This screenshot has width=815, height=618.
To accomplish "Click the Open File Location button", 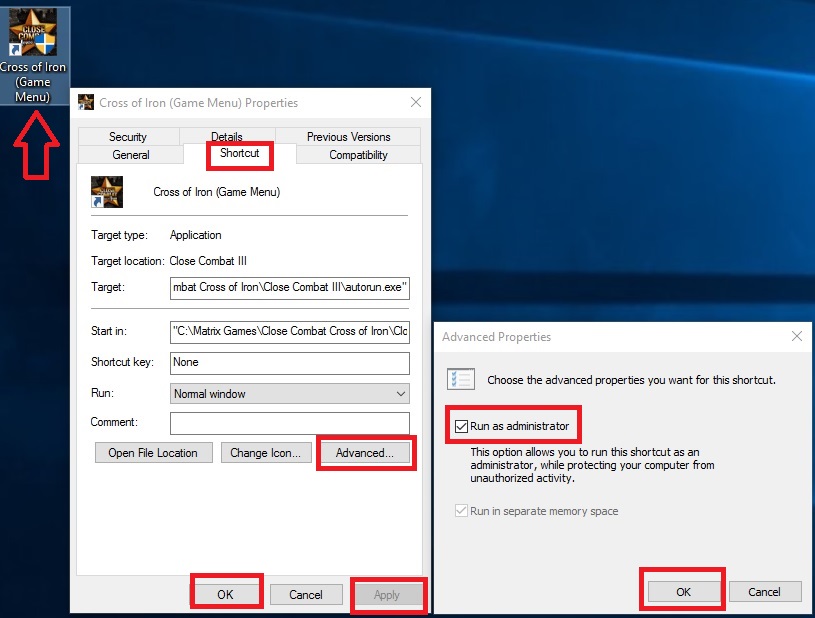I will click(153, 453).
